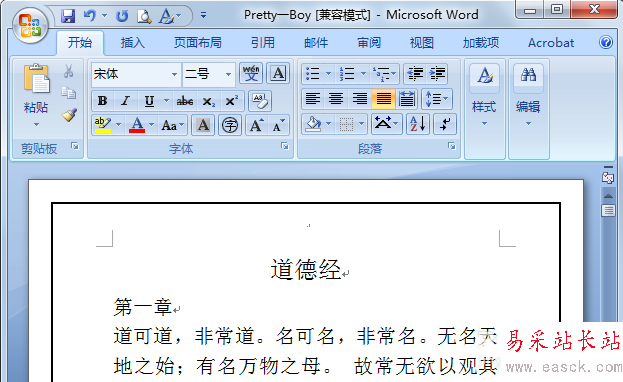Open the 邮件 tab
The width and height of the screenshot is (623, 382).
click(316, 43)
